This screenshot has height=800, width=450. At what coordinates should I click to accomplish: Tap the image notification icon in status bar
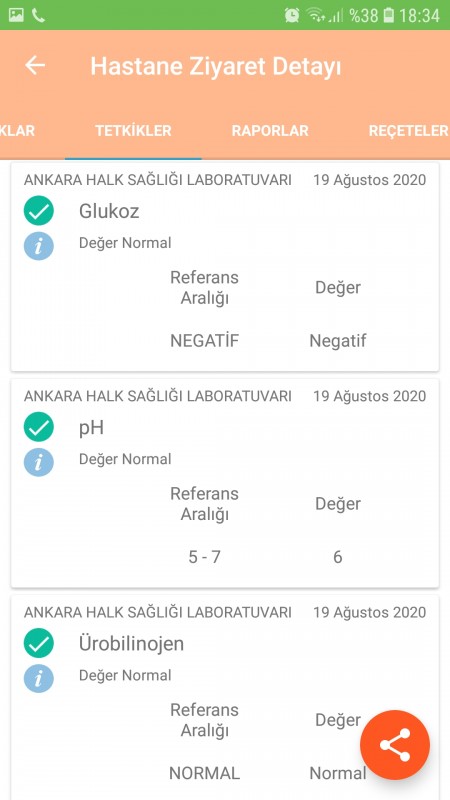(x=16, y=15)
